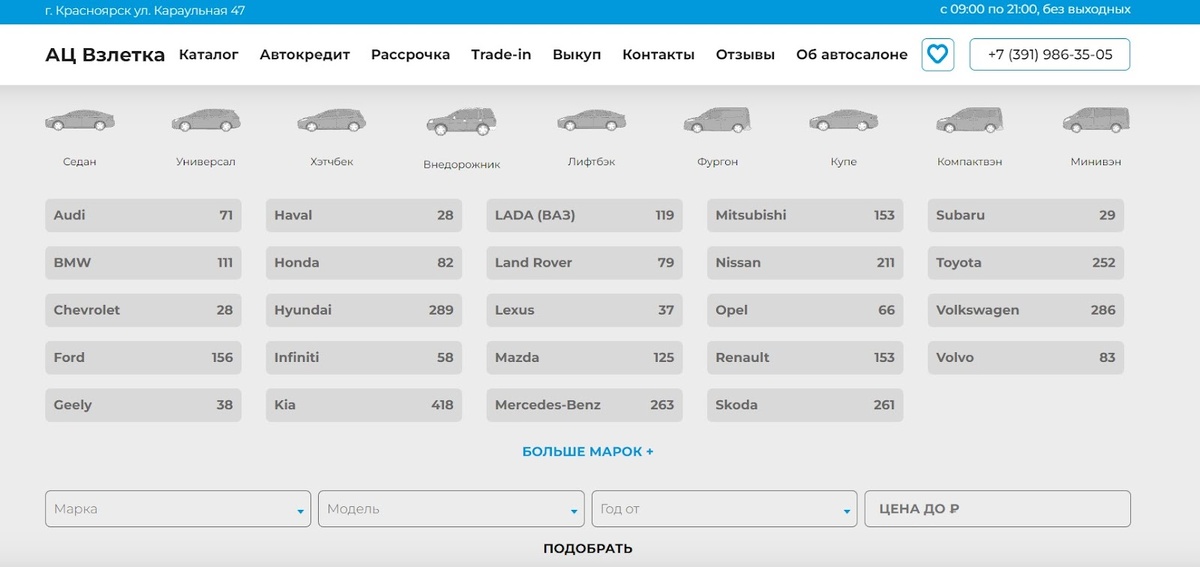
Task: Choose the BMW brand button
Action: [x=143, y=263]
